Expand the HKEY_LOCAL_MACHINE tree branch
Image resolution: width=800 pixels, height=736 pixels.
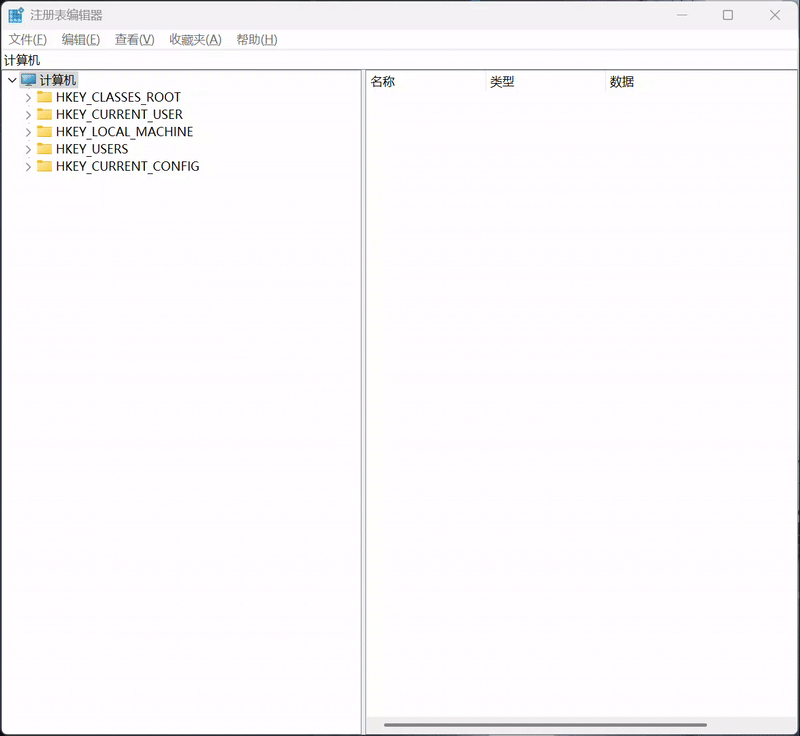[28, 132]
